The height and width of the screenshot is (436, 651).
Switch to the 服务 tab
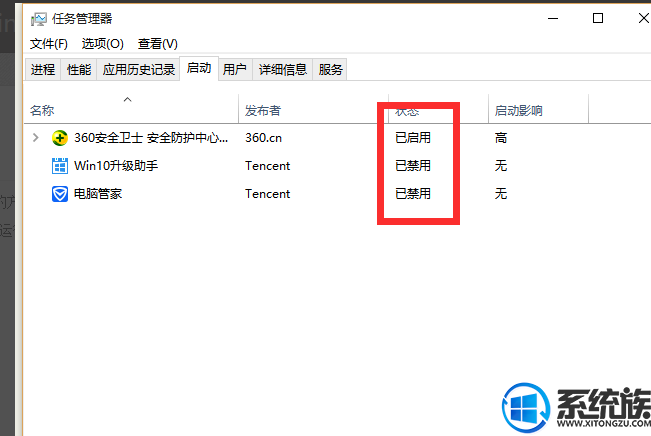pyautogui.click(x=330, y=69)
